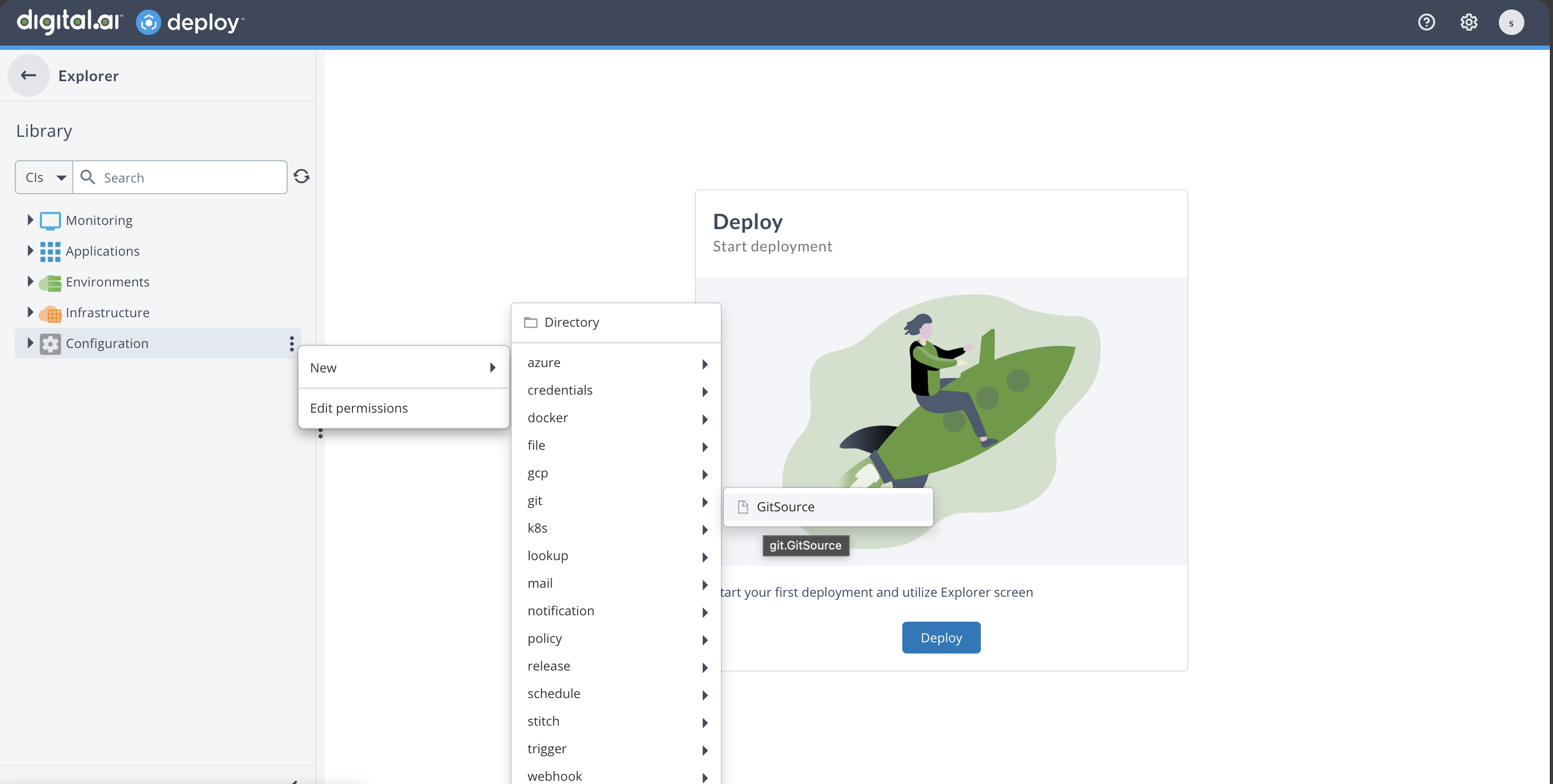Choose GitSource from the git submenu
1553x784 pixels.
pos(785,507)
